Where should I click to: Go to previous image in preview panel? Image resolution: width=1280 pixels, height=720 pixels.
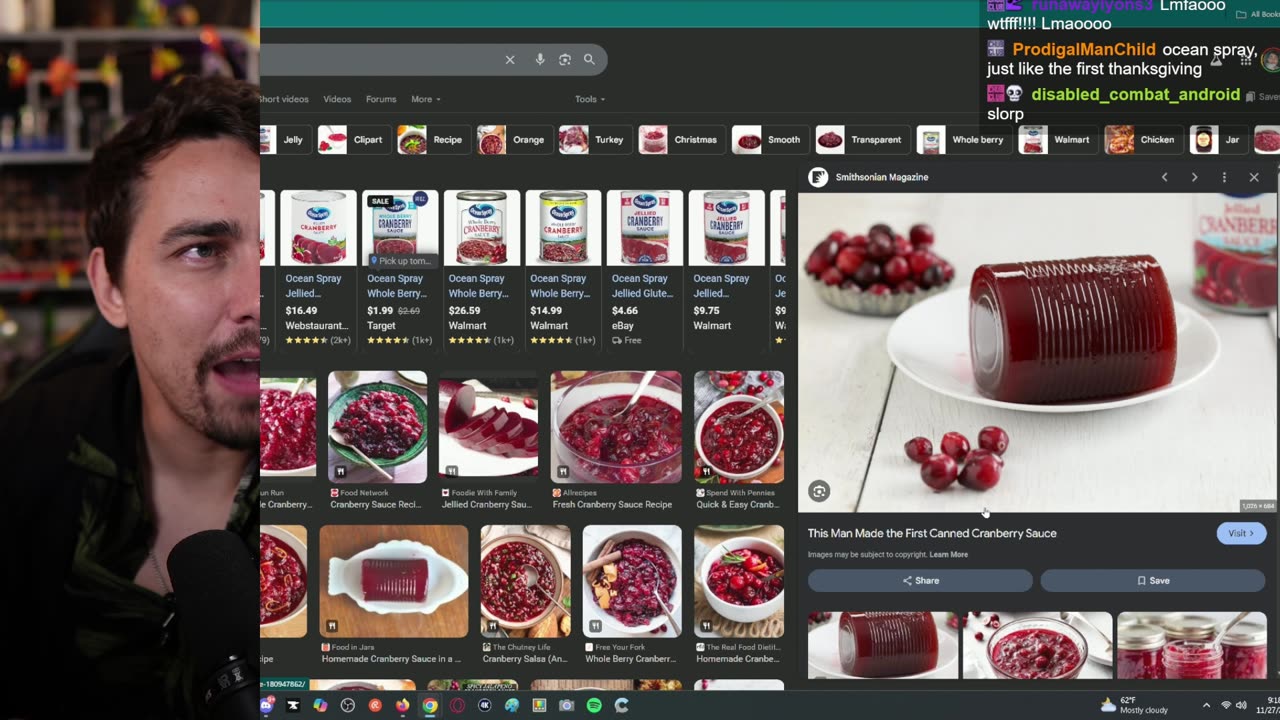point(1164,177)
